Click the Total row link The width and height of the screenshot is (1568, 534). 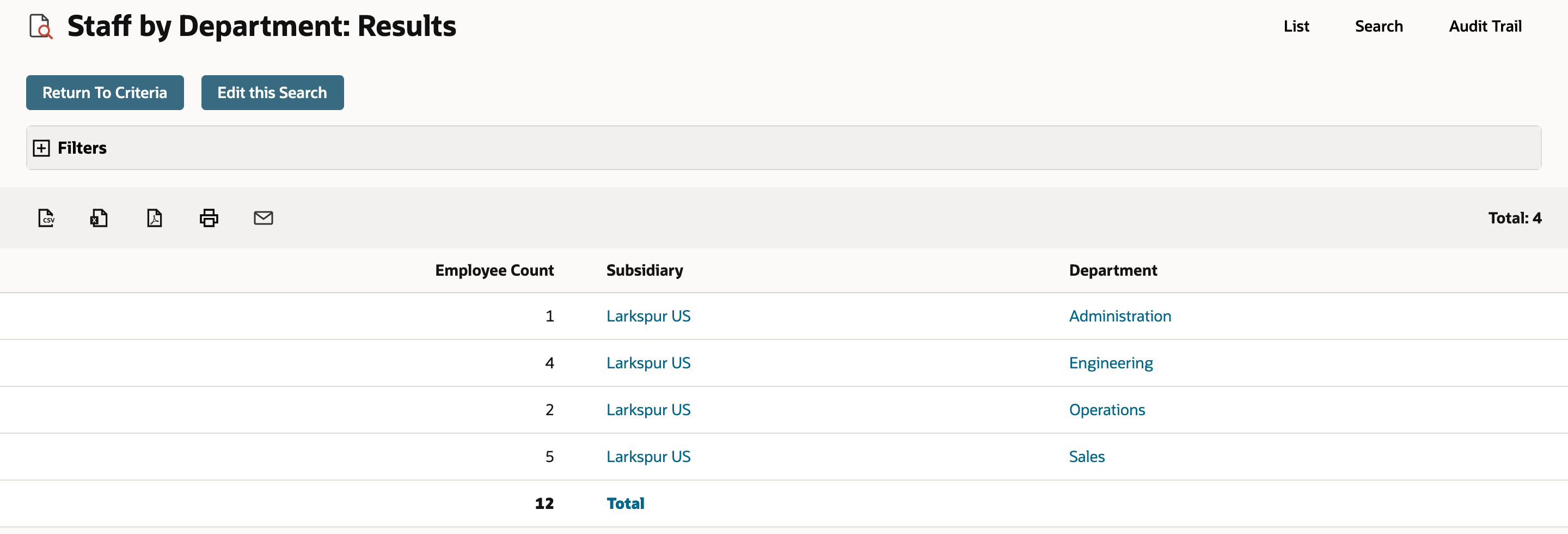(x=625, y=503)
